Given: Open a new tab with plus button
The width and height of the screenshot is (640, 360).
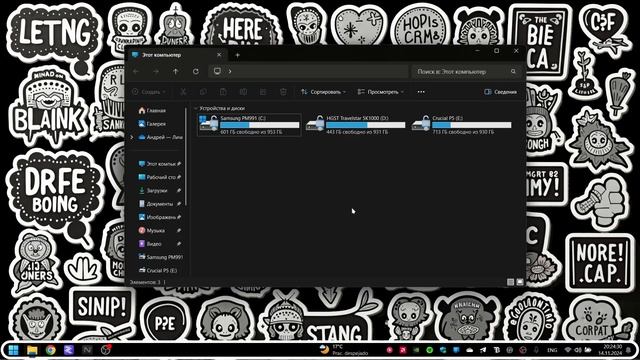Looking at the screenshot, I should point(238,55).
